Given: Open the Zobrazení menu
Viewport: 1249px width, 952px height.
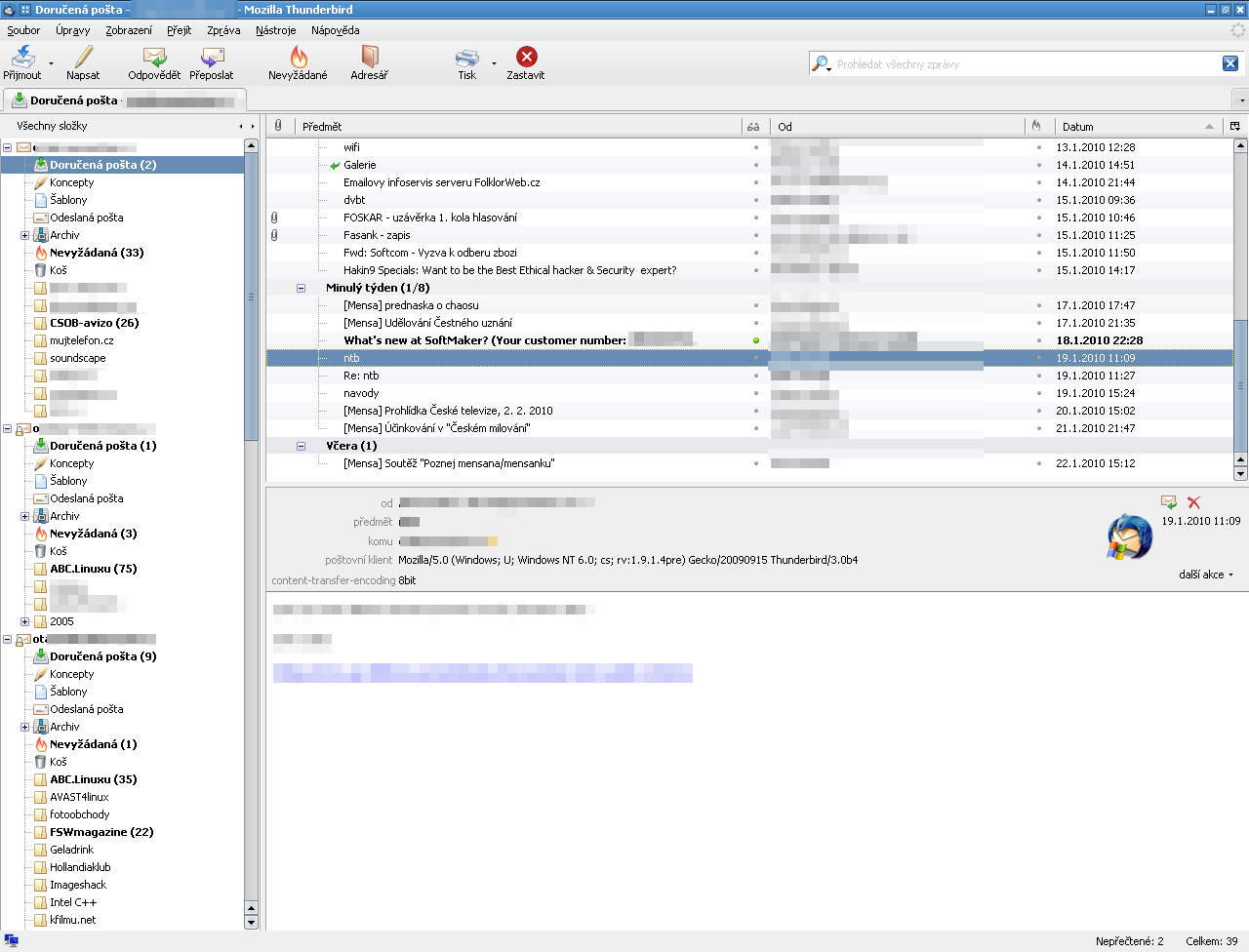Looking at the screenshot, I should pos(129,30).
